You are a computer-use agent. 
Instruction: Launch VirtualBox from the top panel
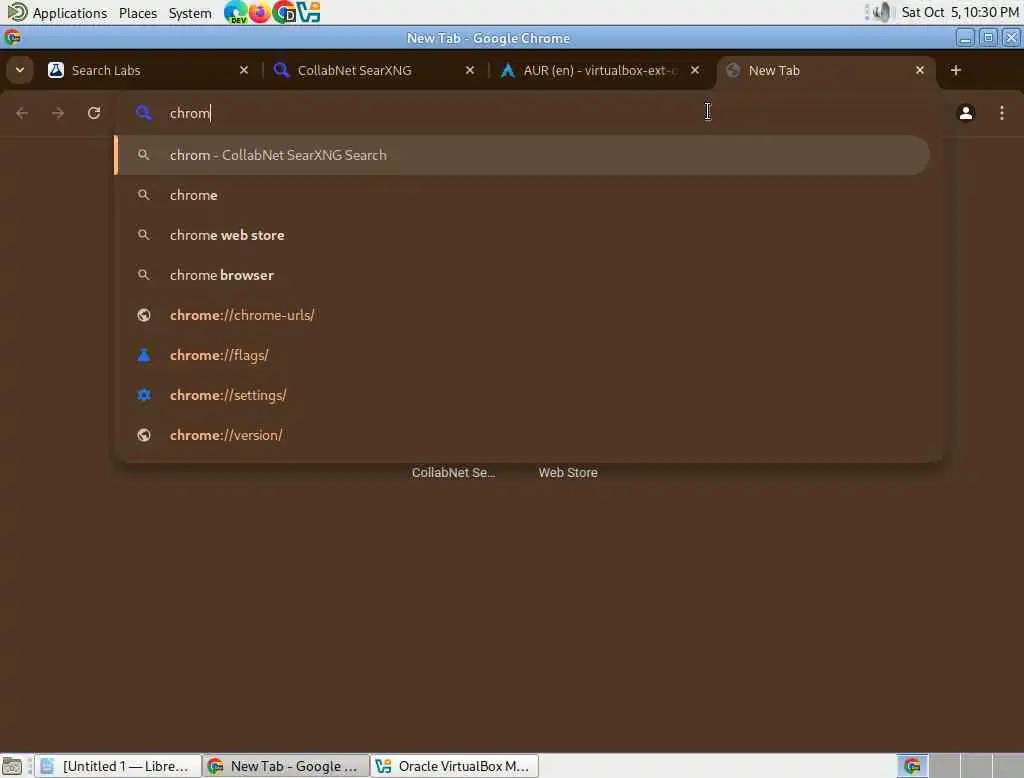(x=308, y=12)
